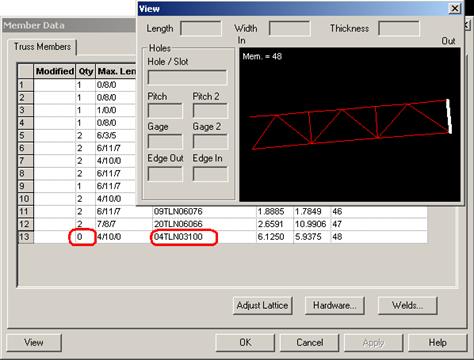Image resolution: width=474 pixels, height=360 pixels.
Task: Click the Hole / Slot field
Action: click(187, 77)
